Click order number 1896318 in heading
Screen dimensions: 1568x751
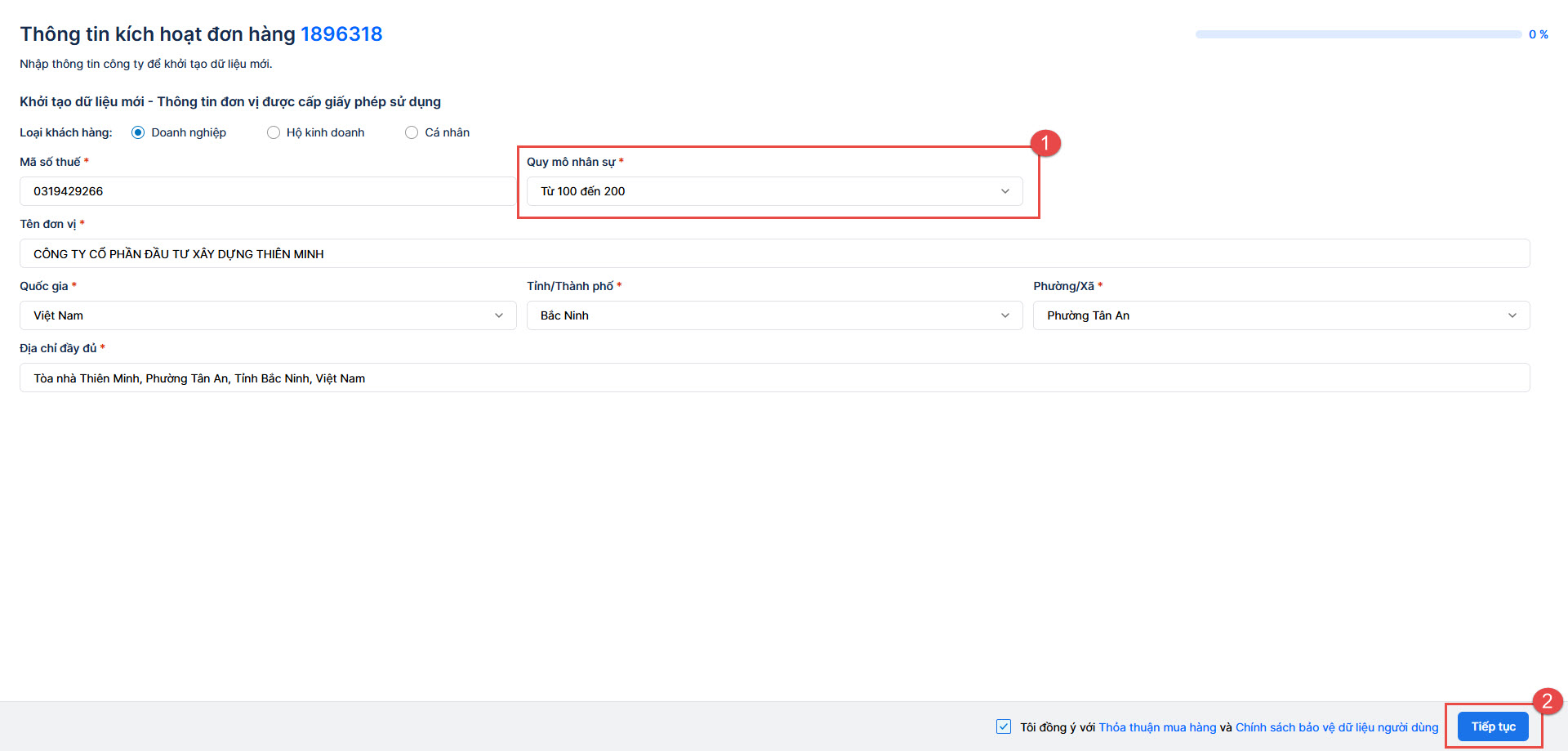point(341,34)
